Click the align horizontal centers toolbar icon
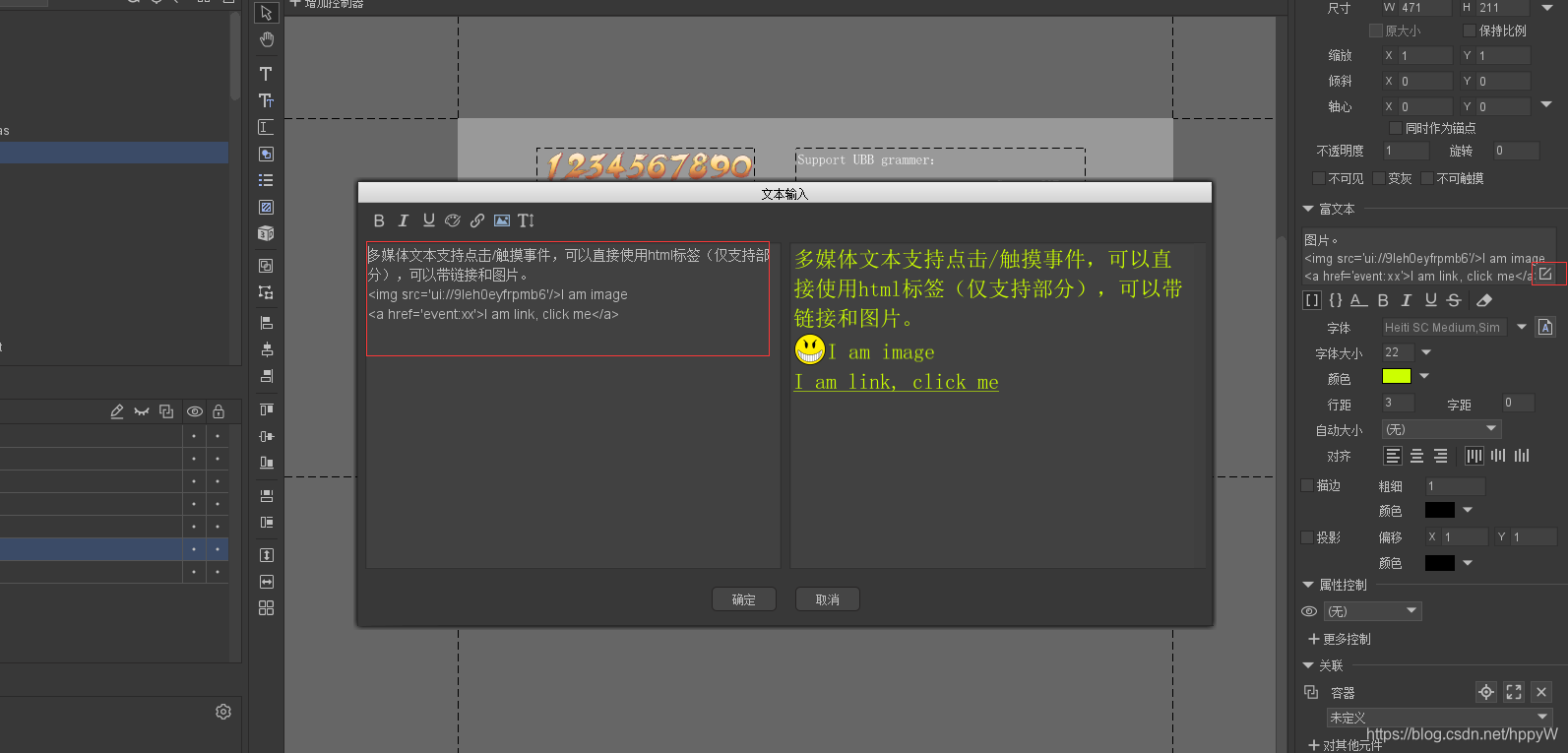 click(266, 349)
